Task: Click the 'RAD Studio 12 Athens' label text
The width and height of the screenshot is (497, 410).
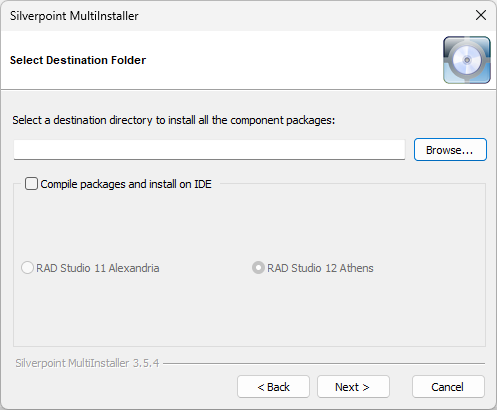Action: (x=320, y=268)
